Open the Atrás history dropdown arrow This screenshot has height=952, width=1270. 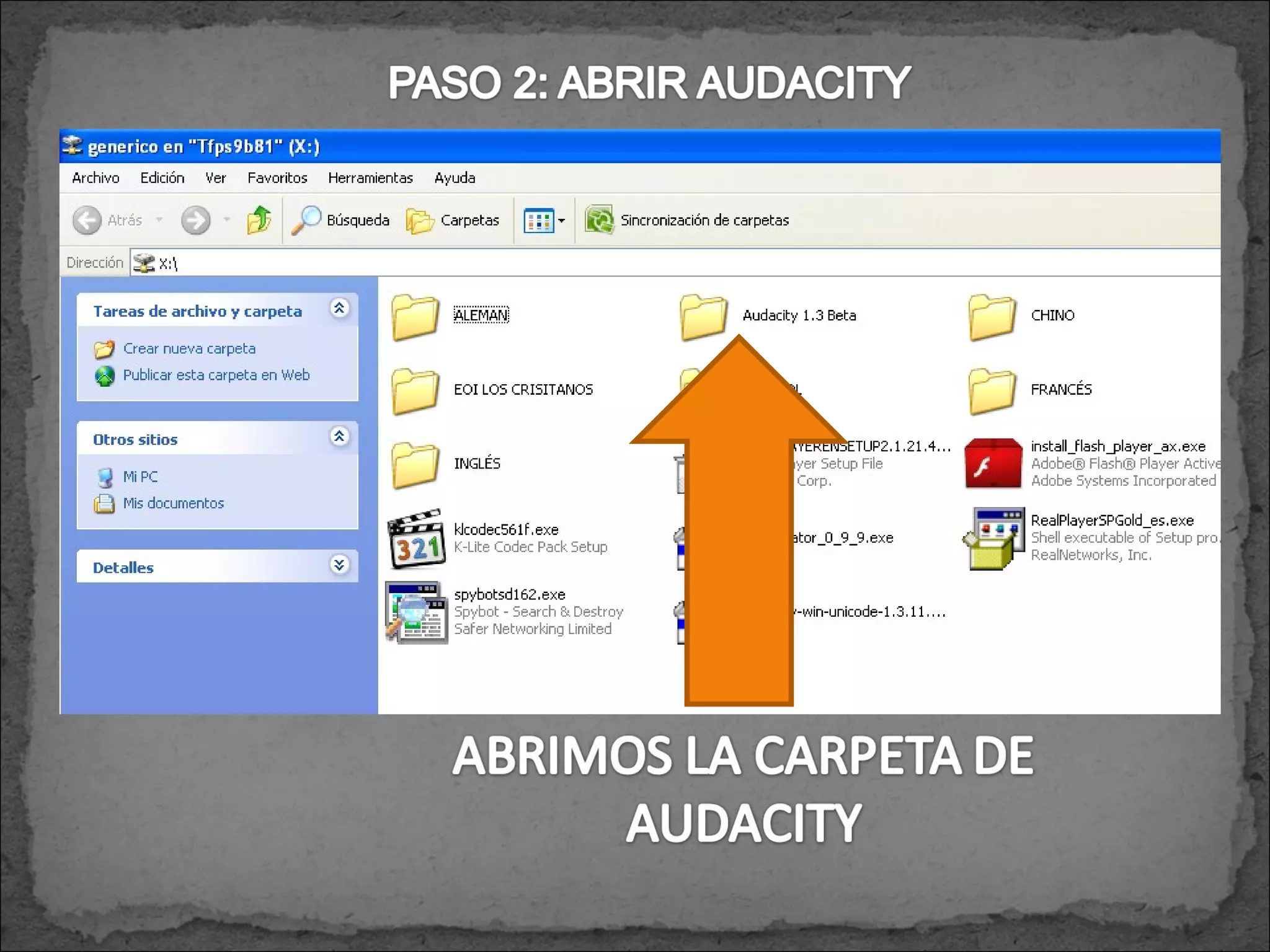tap(159, 220)
